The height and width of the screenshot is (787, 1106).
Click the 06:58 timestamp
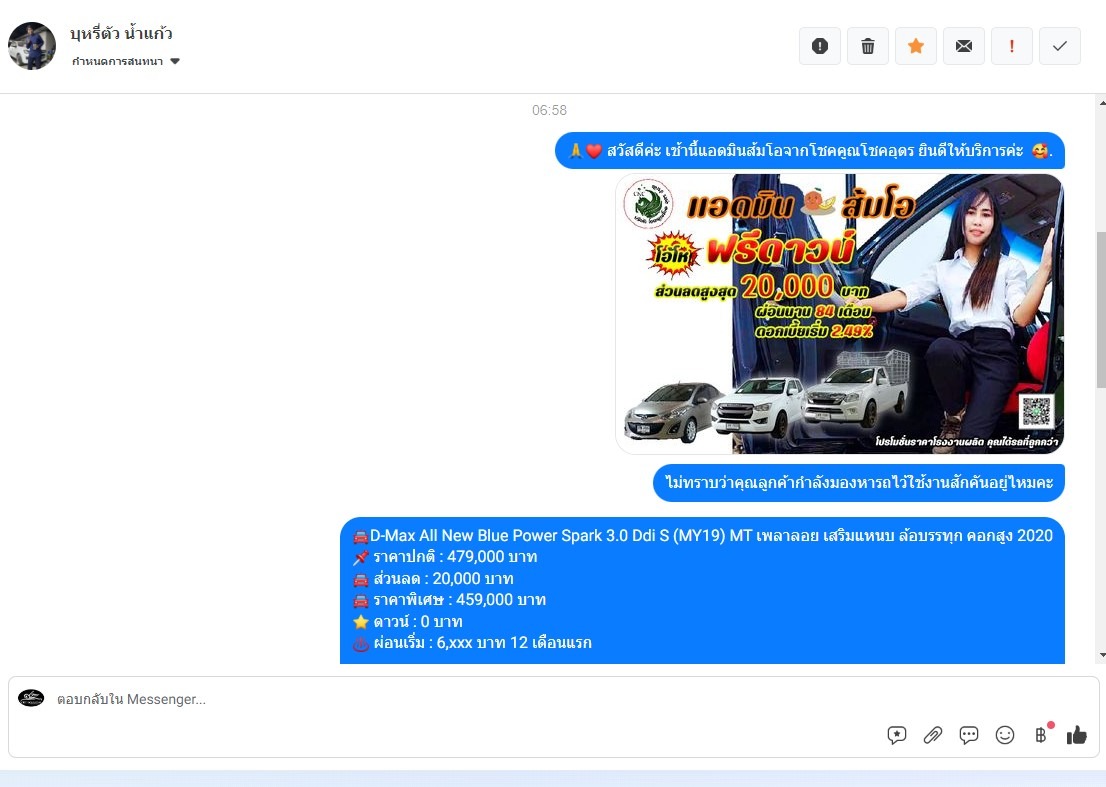[x=549, y=110]
